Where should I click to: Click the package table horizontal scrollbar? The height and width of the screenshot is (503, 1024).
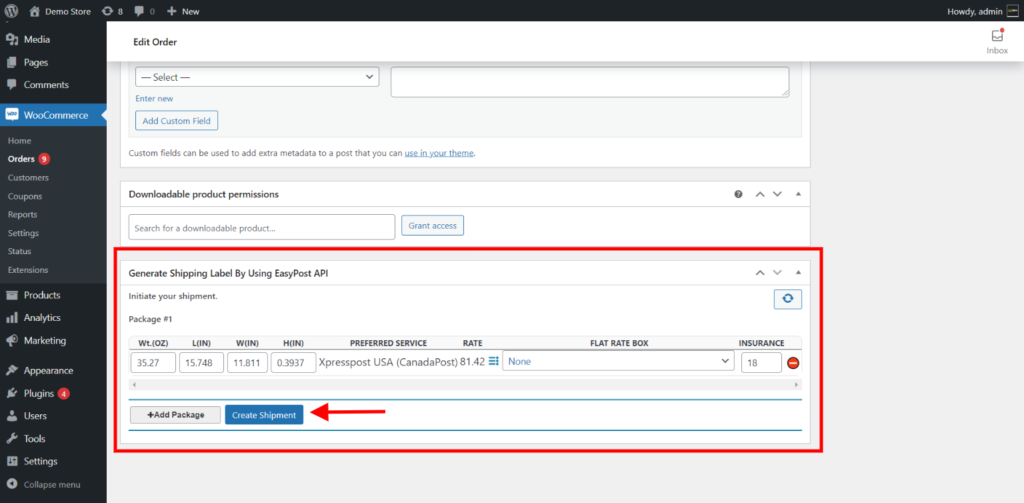point(465,385)
